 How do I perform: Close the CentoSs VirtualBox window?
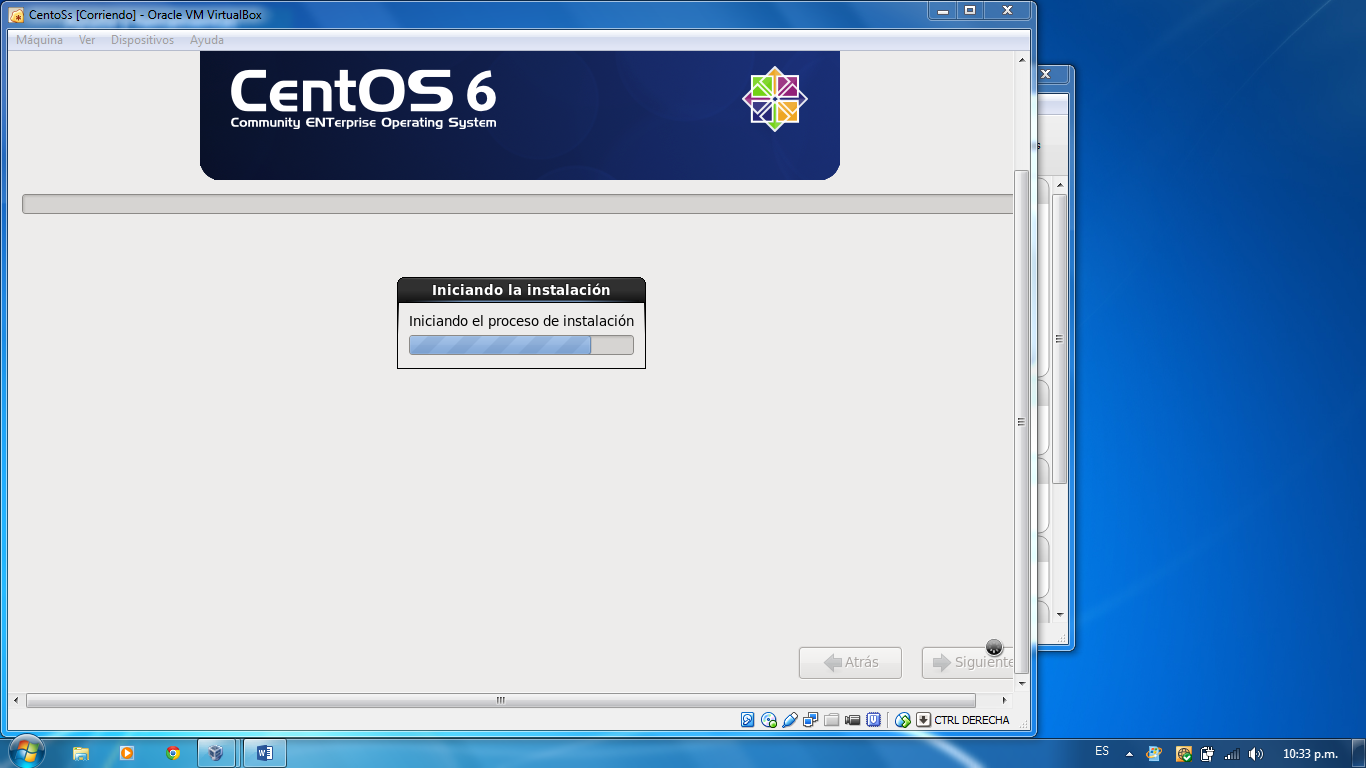1007,10
